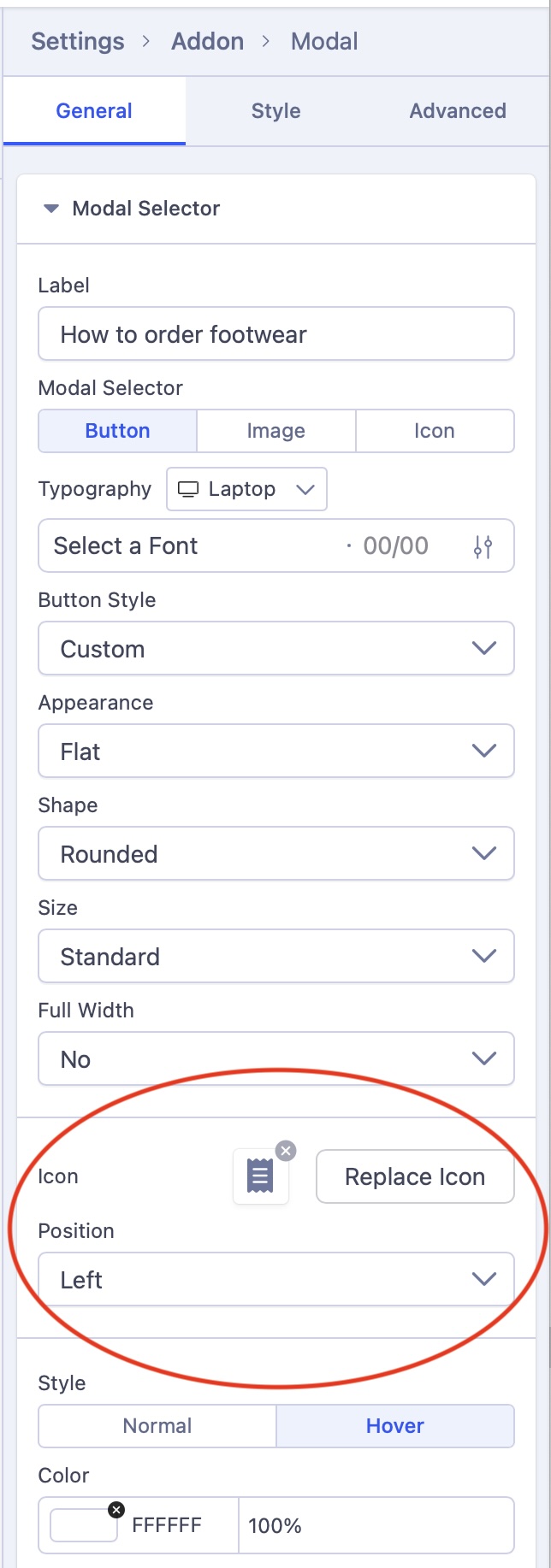Go to Addon in the breadcrumb
Viewport: 551px width, 1568px height.
[x=207, y=41]
